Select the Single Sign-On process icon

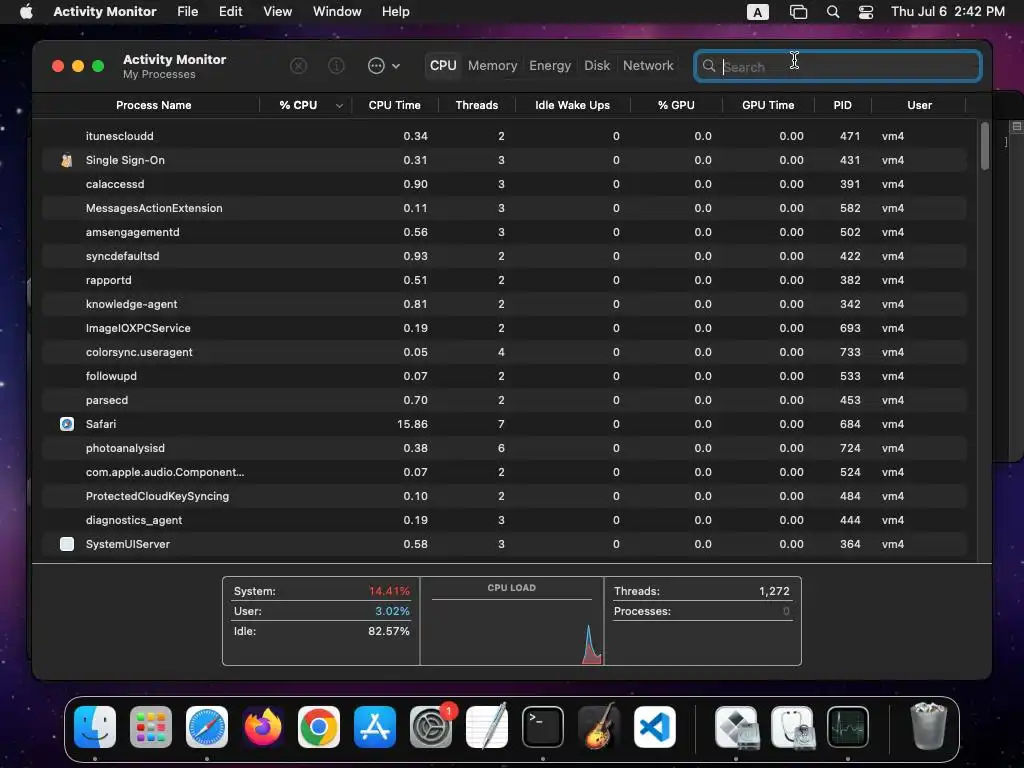(x=67, y=160)
